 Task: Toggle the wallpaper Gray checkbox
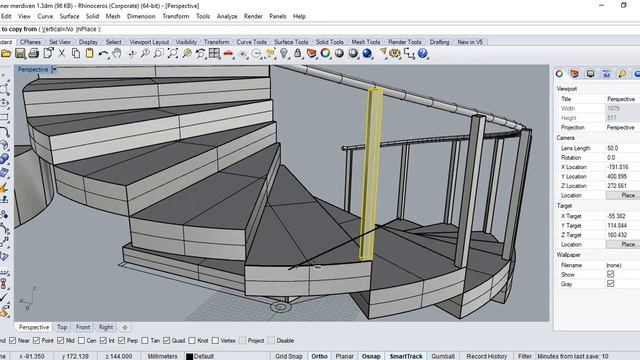[x=611, y=284]
